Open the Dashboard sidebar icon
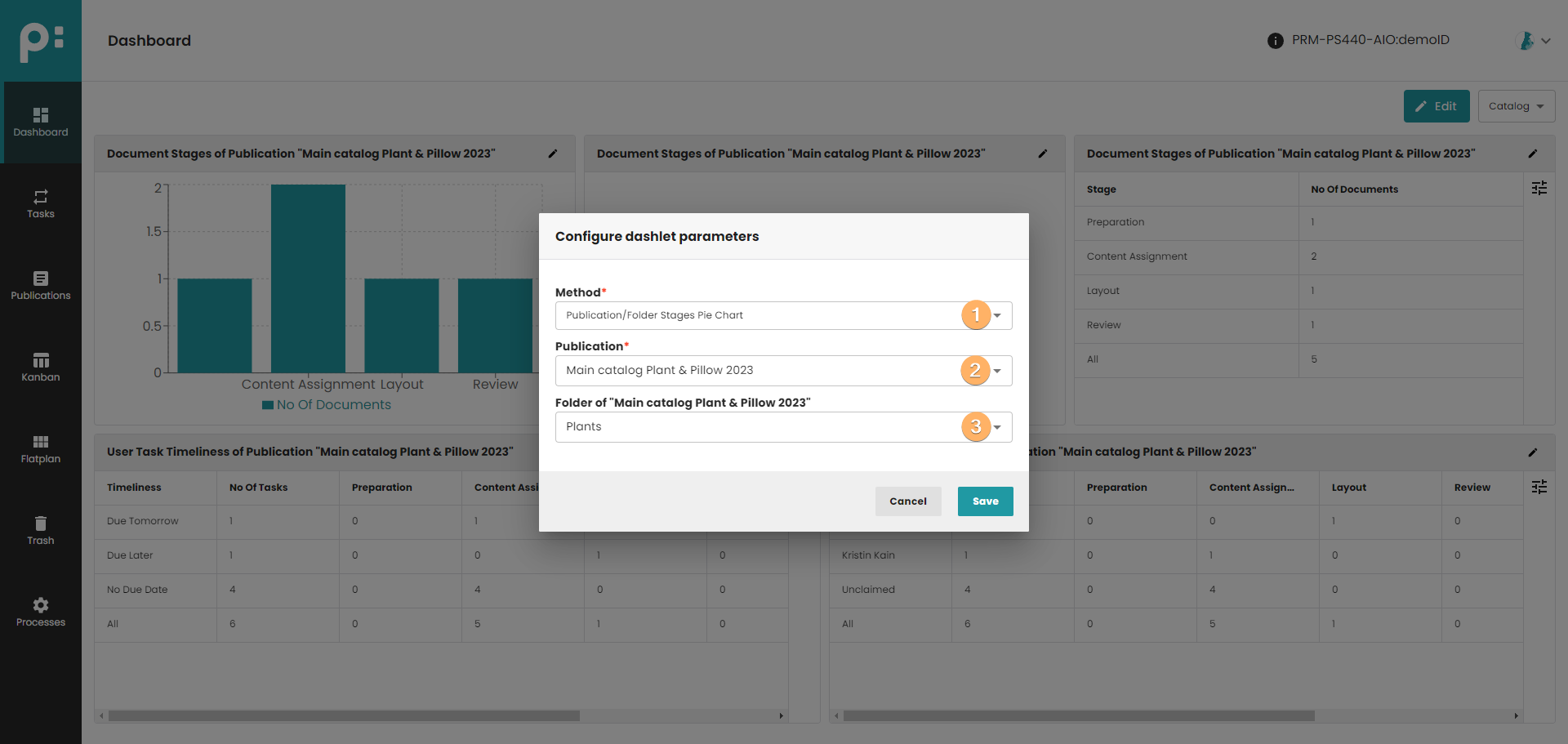This screenshot has width=1568, height=744. pyautogui.click(x=40, y=115)
